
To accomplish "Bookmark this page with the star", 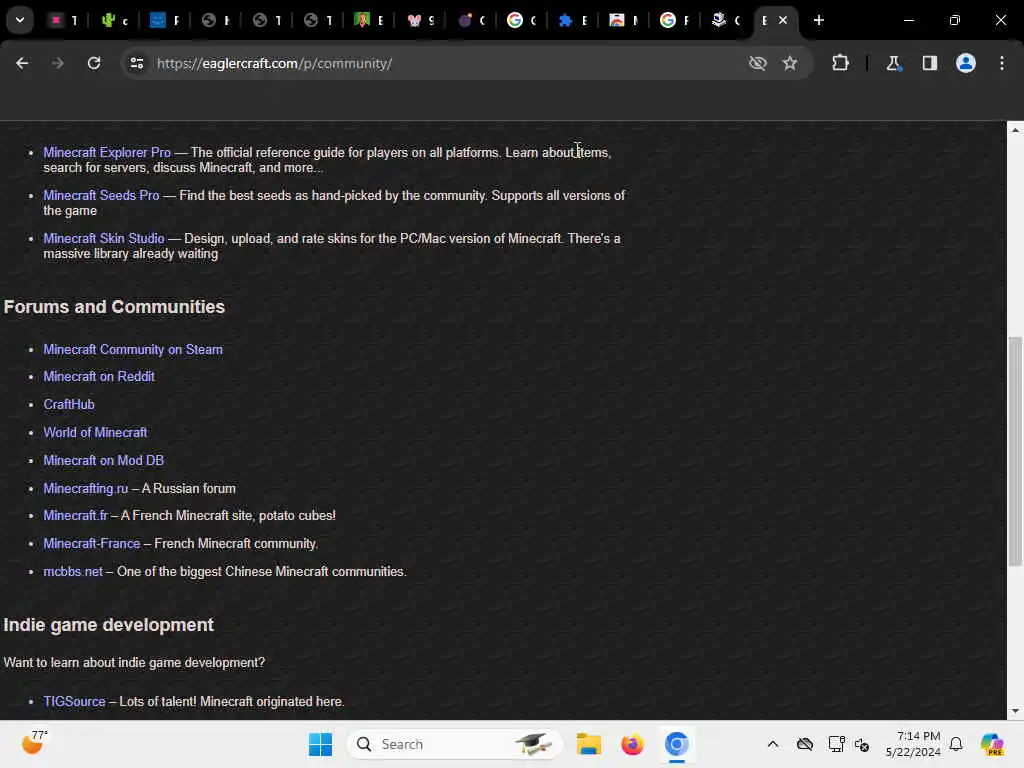I will [x=790, y=63].
